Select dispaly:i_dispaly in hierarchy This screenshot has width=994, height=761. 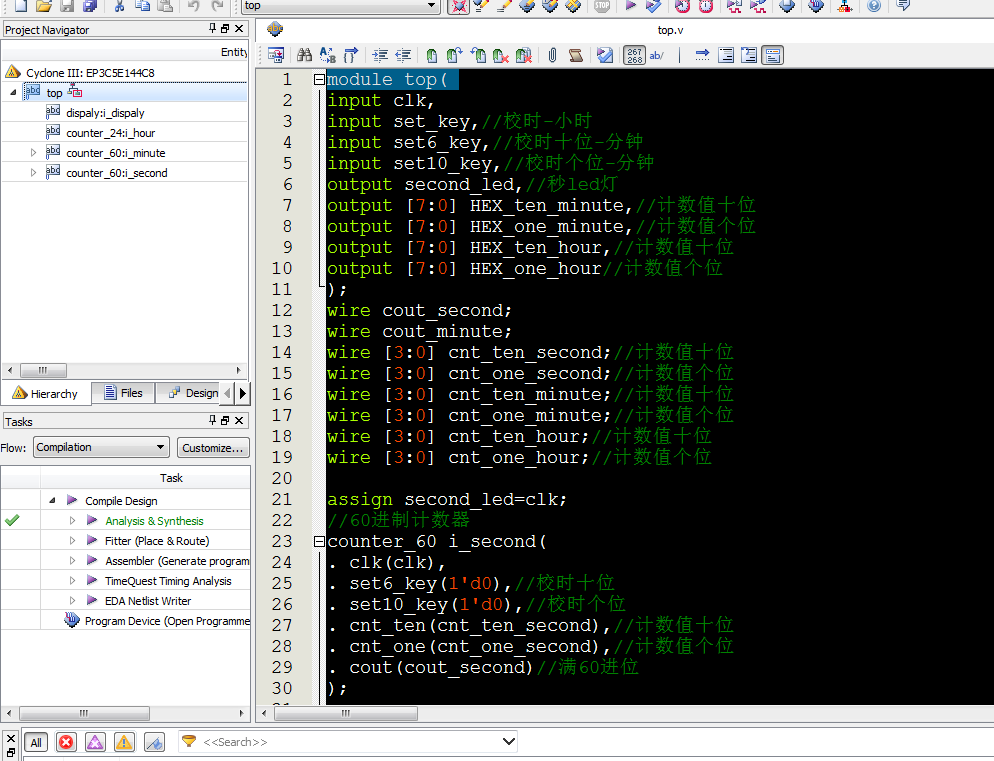pyautogui.click(x=105, y=113)
